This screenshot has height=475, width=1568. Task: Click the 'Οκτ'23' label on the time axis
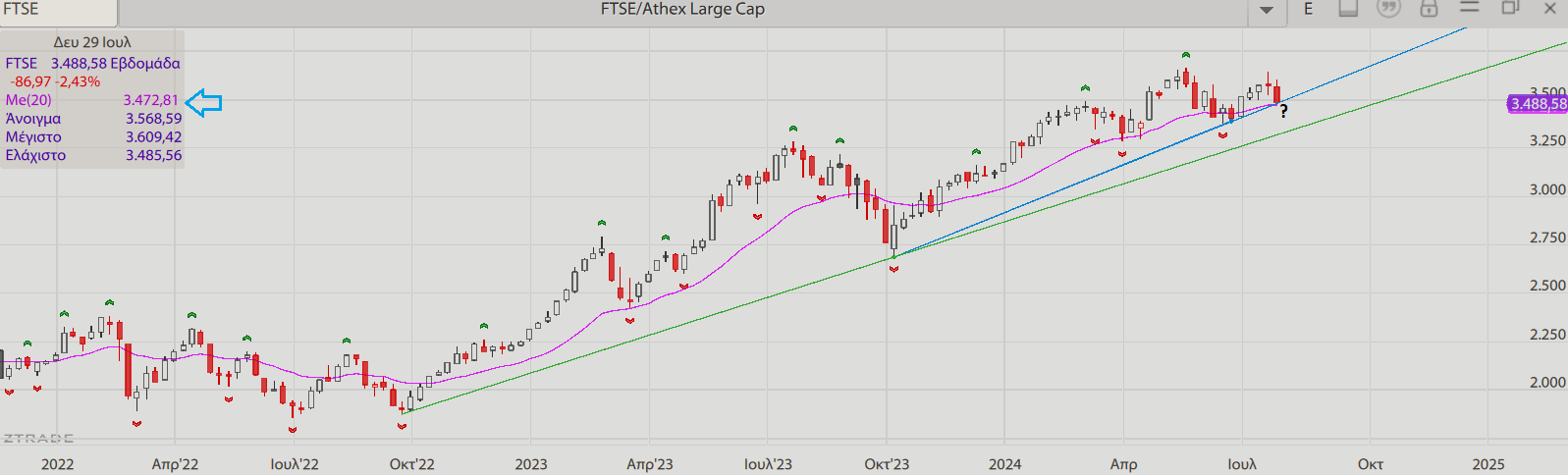887,464
